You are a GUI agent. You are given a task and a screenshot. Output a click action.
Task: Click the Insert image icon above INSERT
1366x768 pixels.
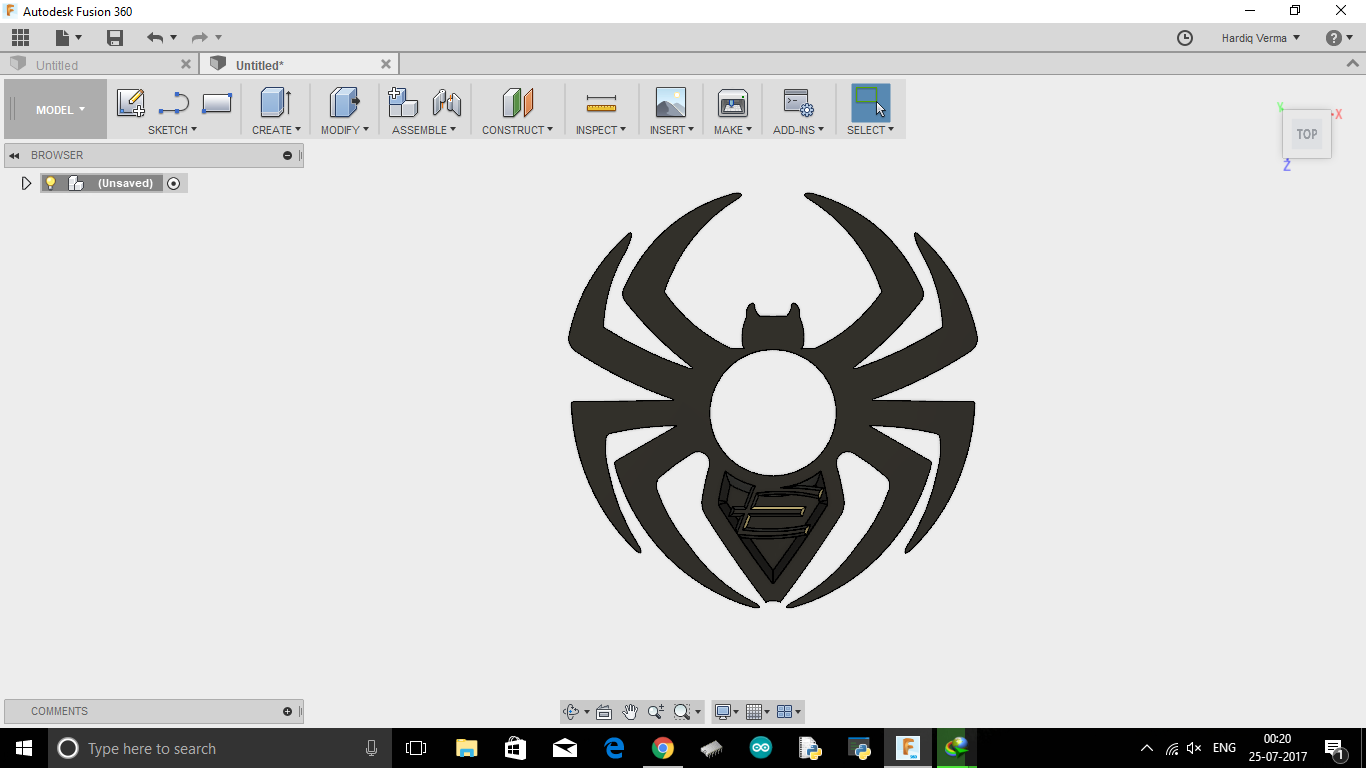click(x=671, y=102)
